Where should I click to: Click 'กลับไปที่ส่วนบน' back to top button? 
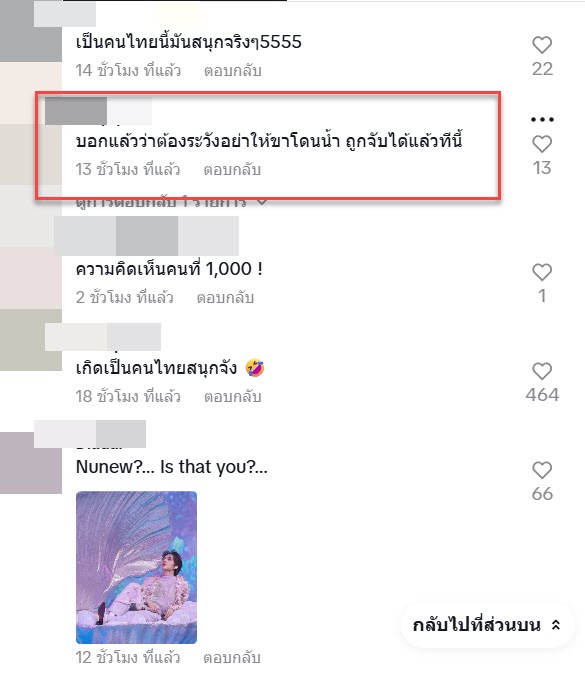pyautogui.click(x=487, y=625)
